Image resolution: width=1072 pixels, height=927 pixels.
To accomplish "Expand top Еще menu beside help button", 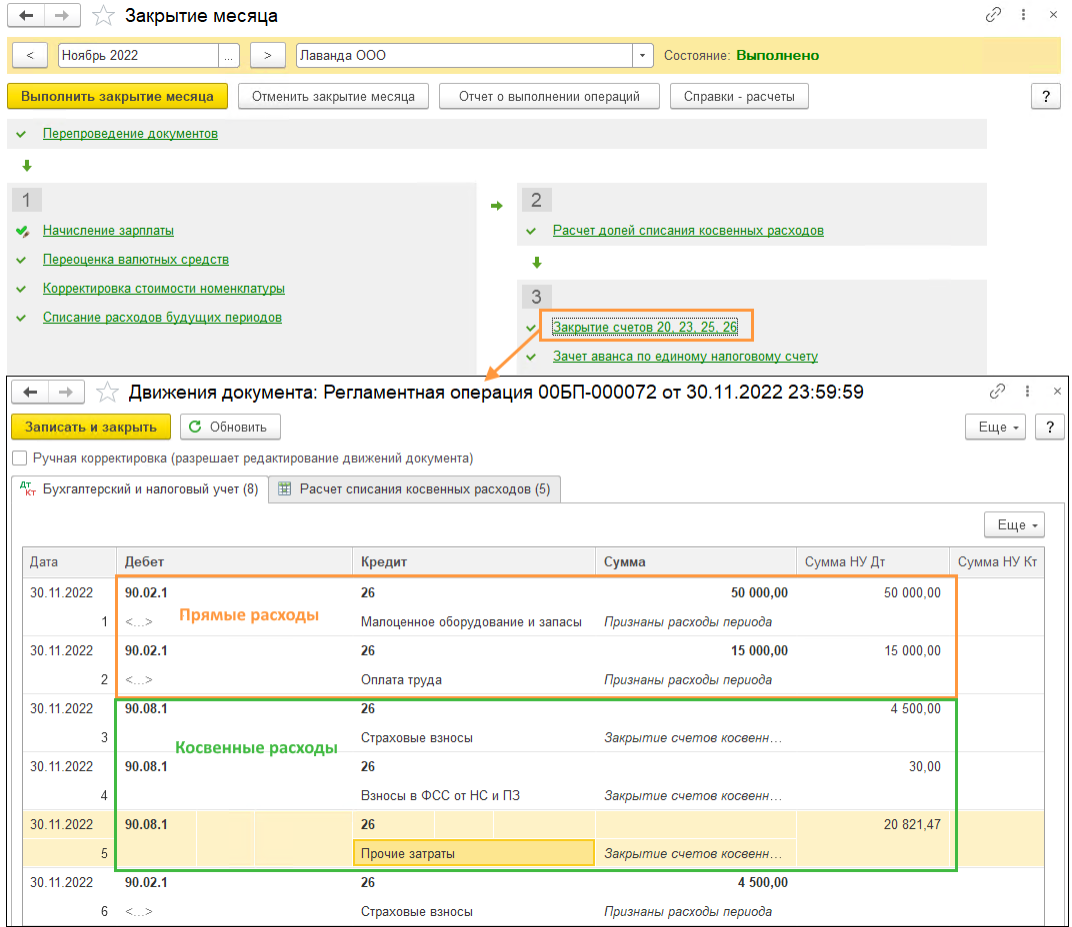I will (995, 427).
